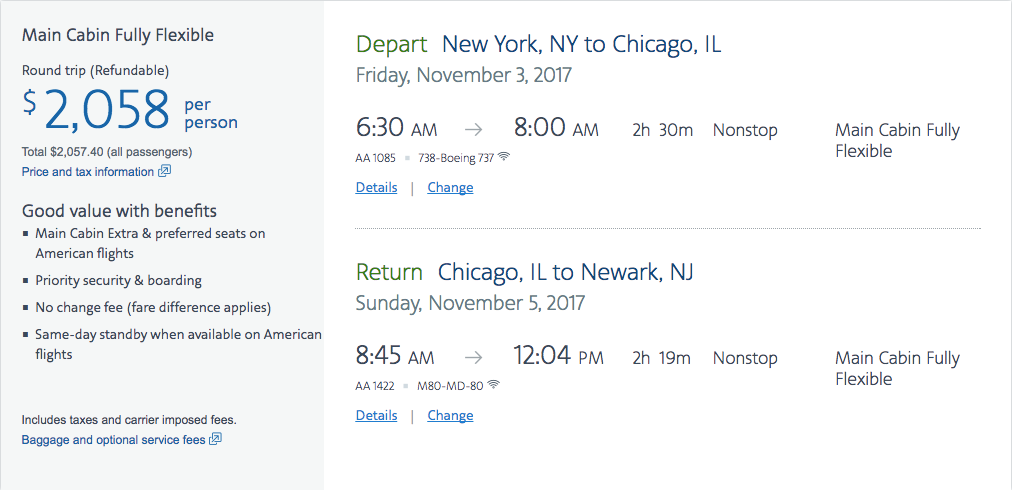Click the $2,058 per person price

pos(108,110)
